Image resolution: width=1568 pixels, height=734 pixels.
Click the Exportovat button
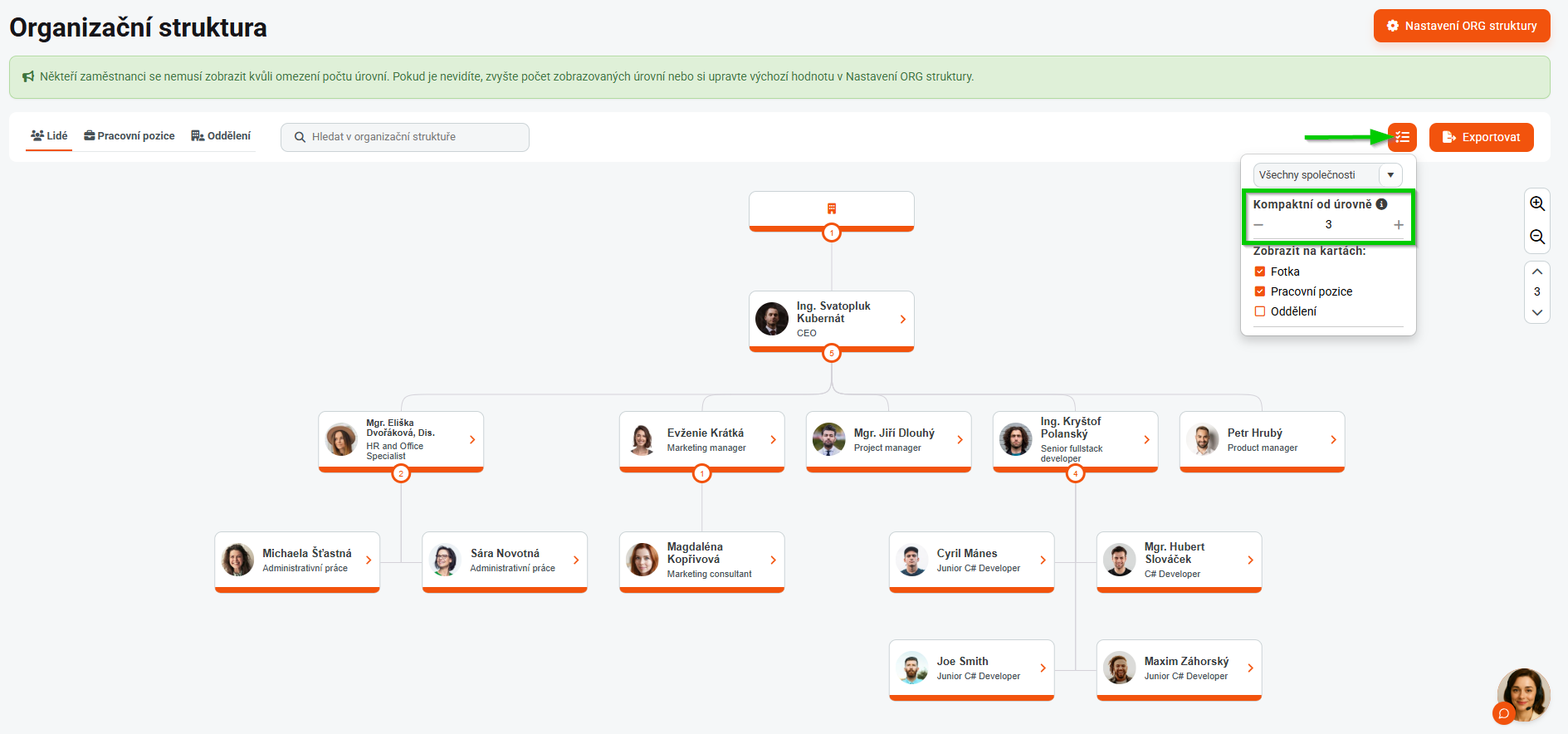click(1481, 137)
